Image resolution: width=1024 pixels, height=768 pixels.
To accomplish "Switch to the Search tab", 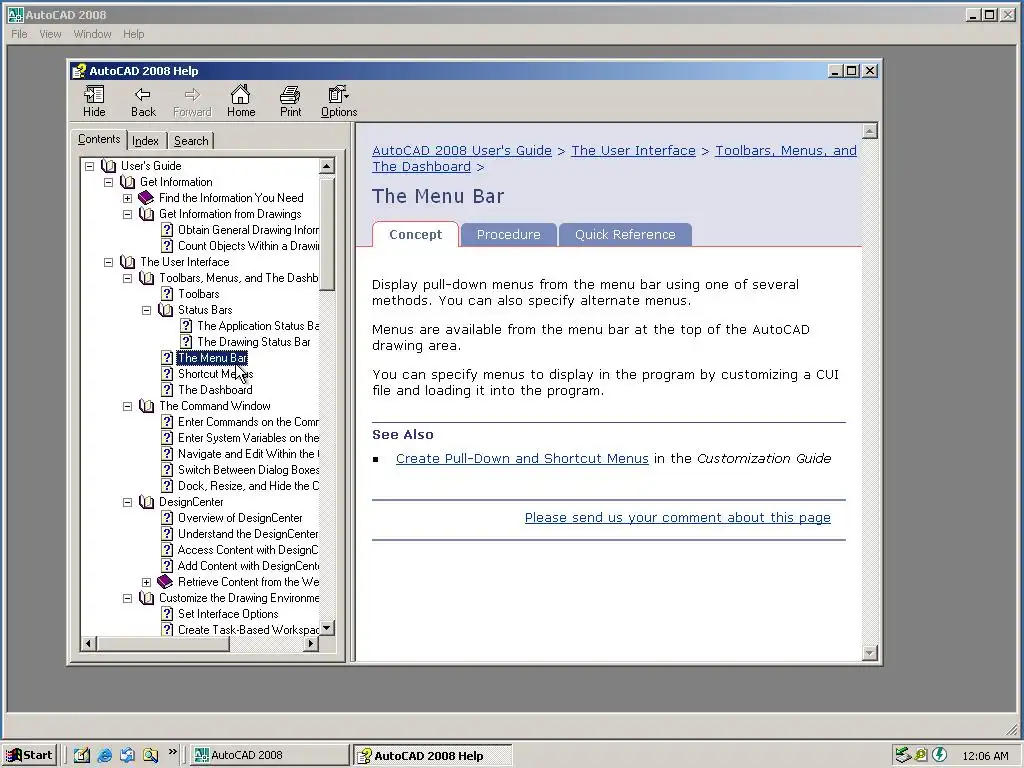I will pyautogui.click(x=191, y=141).
